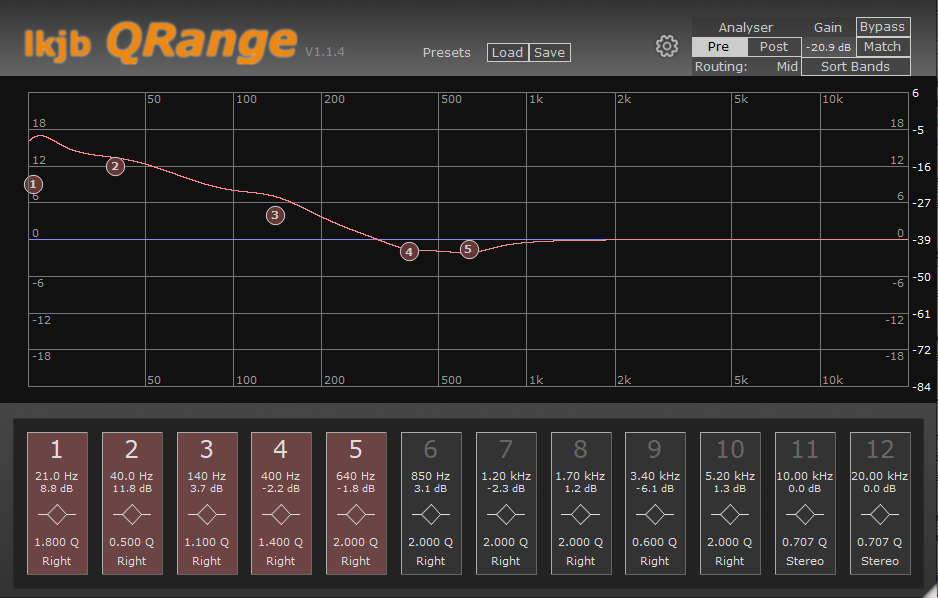Adjust the Gain value control
This screenshot has height=598, width=938.
(828, 46)
